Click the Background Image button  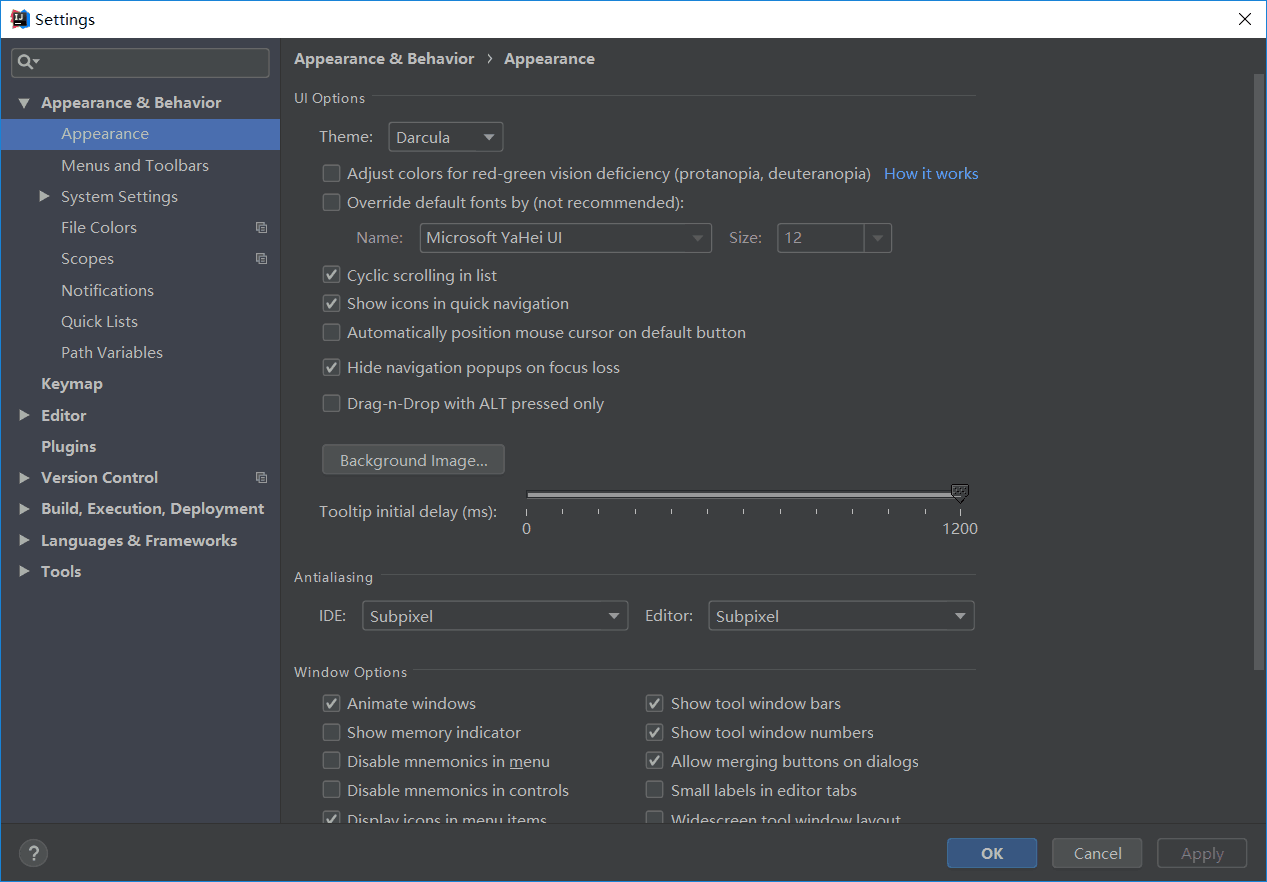[x=413, y=459]
